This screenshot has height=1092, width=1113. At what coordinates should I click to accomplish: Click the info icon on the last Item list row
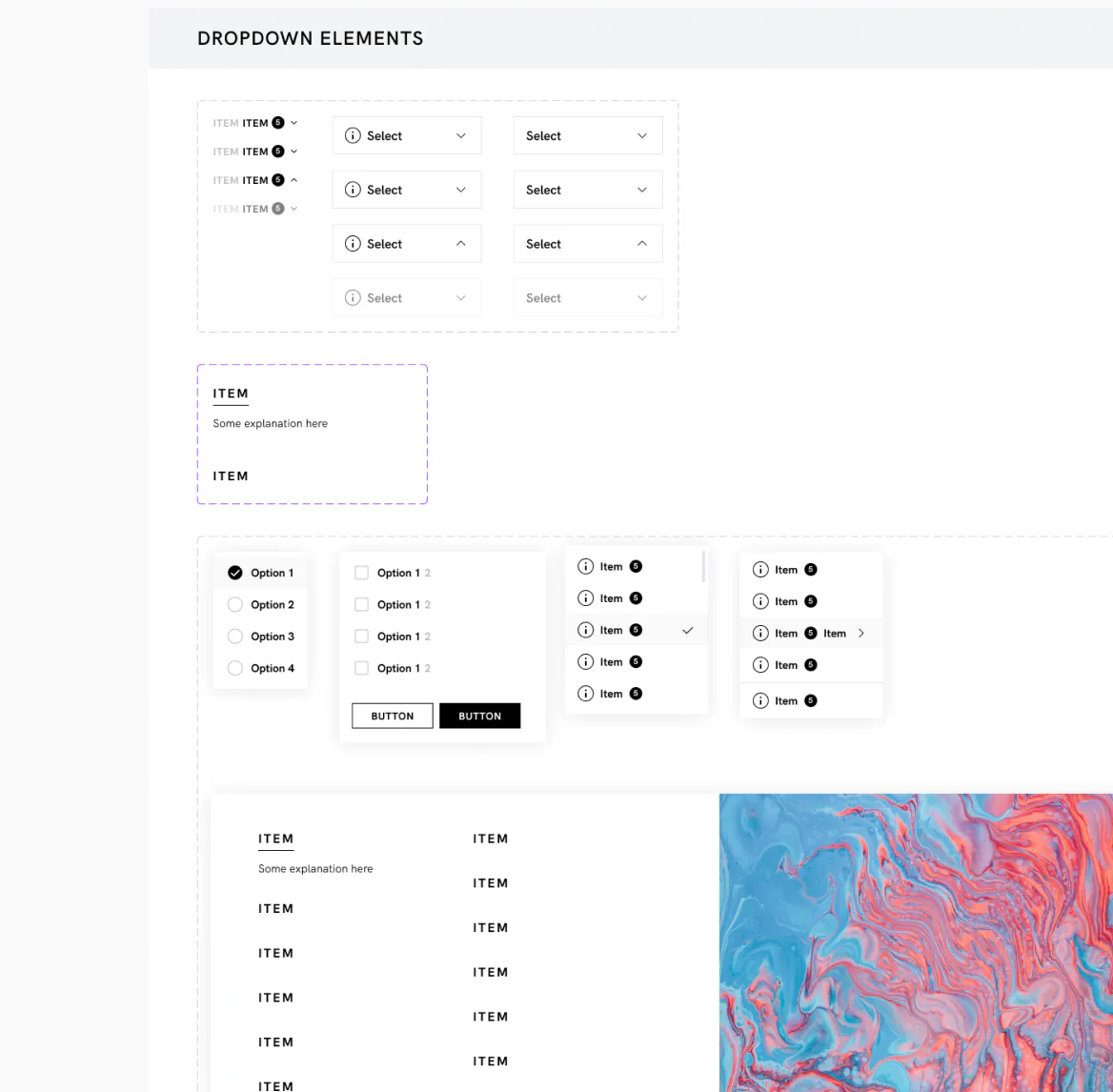tap(761, 700)
